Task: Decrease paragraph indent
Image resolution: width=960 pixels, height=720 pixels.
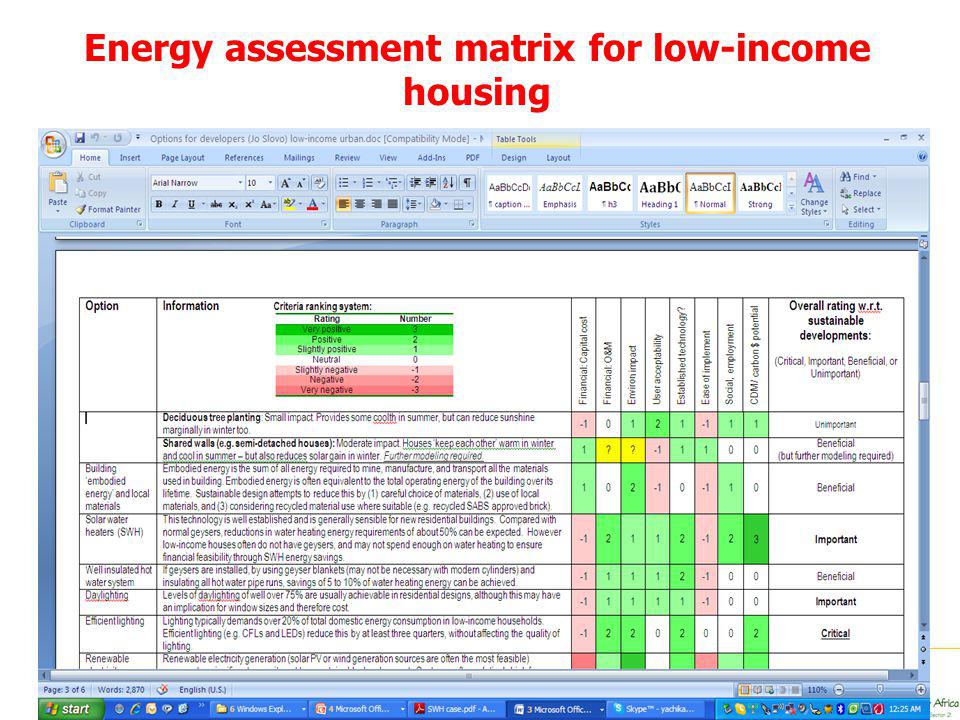Action: [x=416, y=182]
